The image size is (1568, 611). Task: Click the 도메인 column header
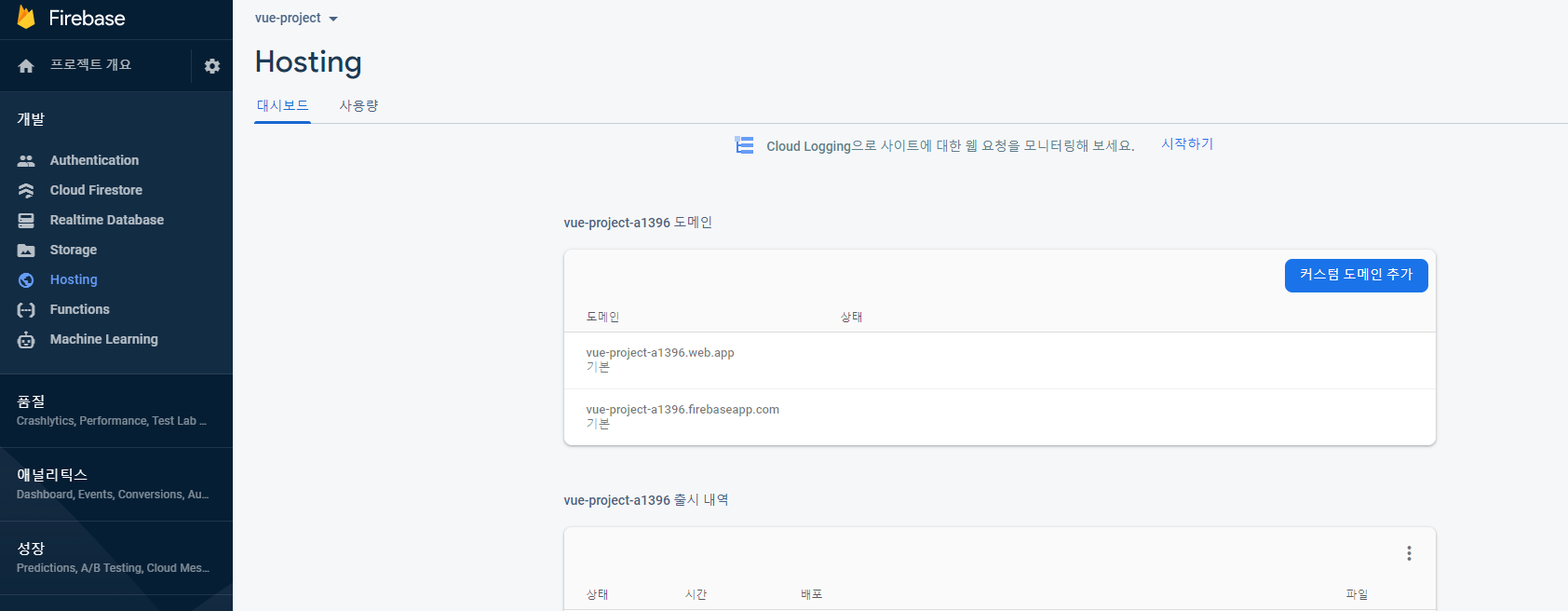tap(602, 317)
